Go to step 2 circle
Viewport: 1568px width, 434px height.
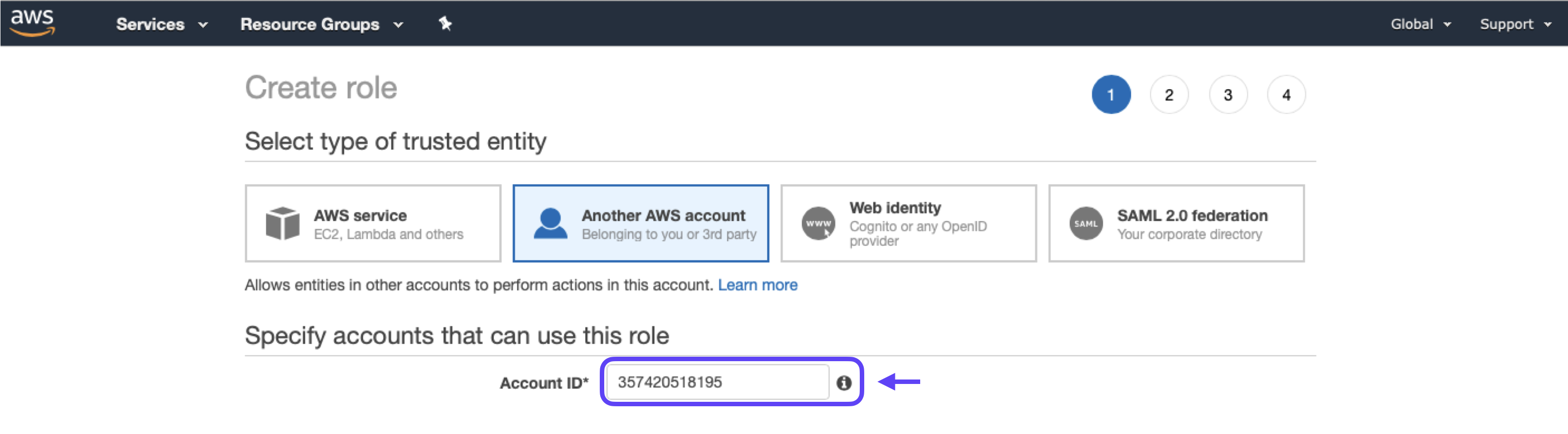[1169, 94]
